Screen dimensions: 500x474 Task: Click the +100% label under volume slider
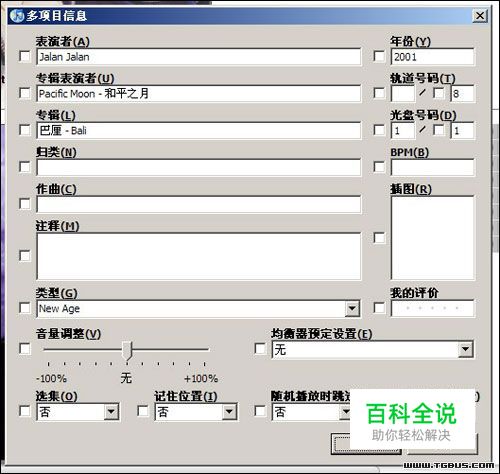pos(201,378)
